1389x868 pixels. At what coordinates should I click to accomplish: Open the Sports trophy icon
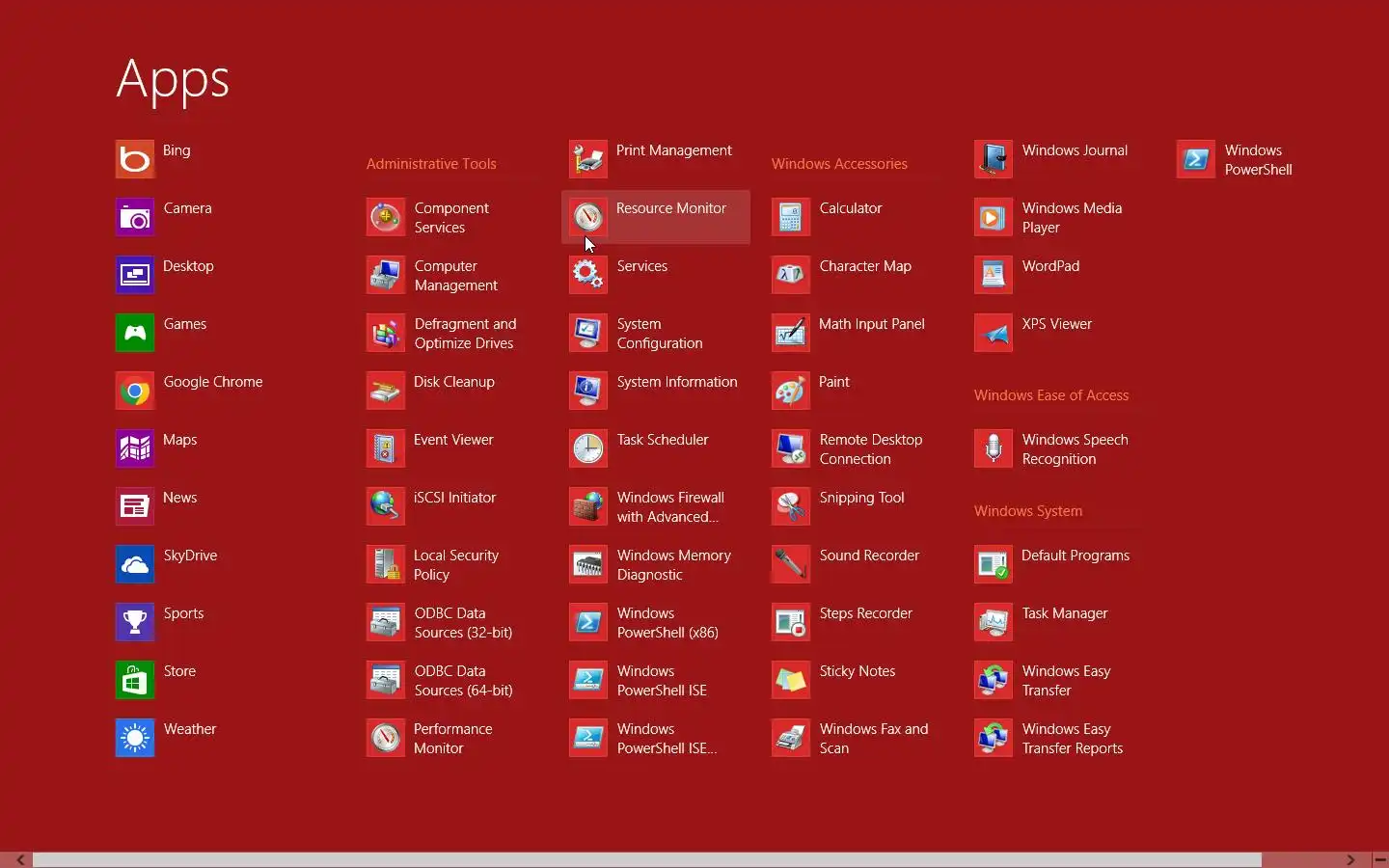pos(135,622)
